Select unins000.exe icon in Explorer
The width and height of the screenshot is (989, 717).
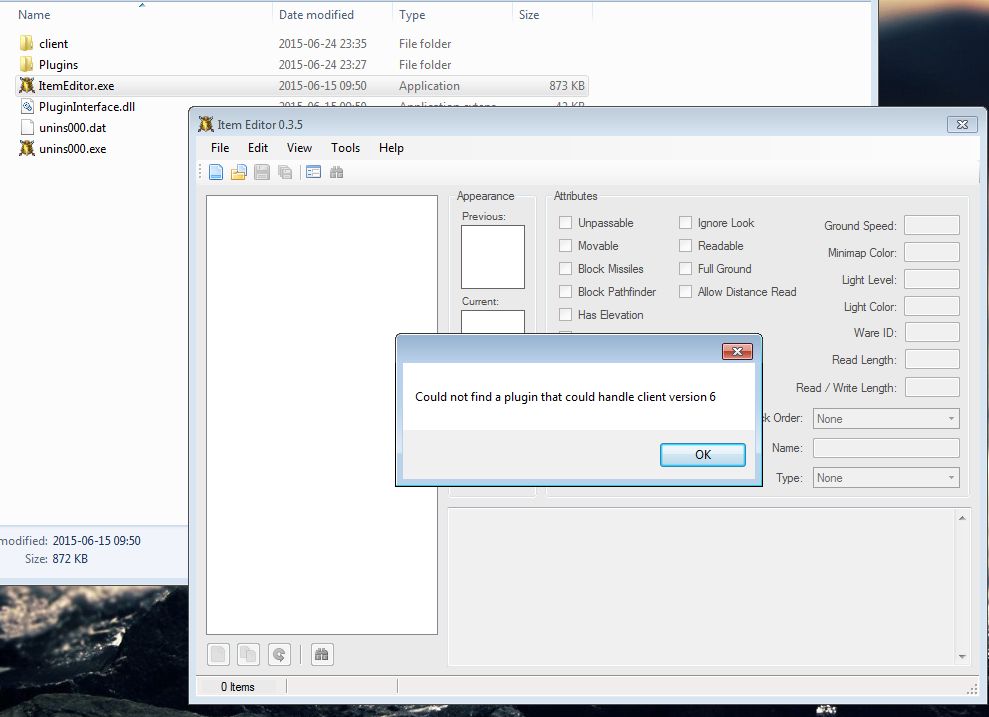coord(26,148)
